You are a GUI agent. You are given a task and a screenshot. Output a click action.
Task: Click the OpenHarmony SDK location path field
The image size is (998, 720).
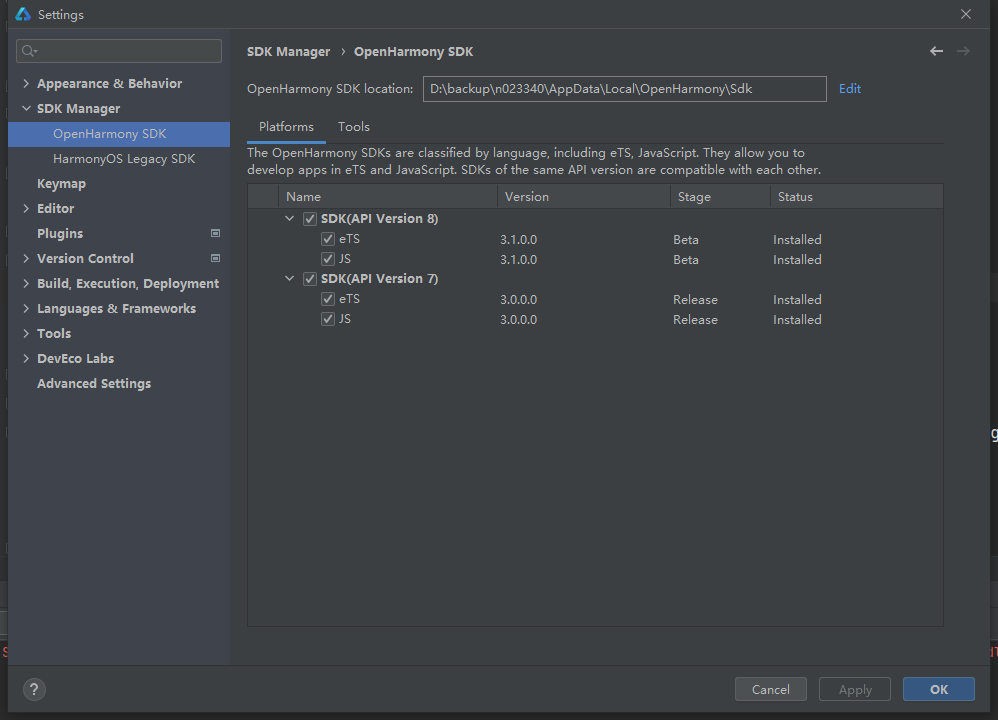[x=624, y=88]
